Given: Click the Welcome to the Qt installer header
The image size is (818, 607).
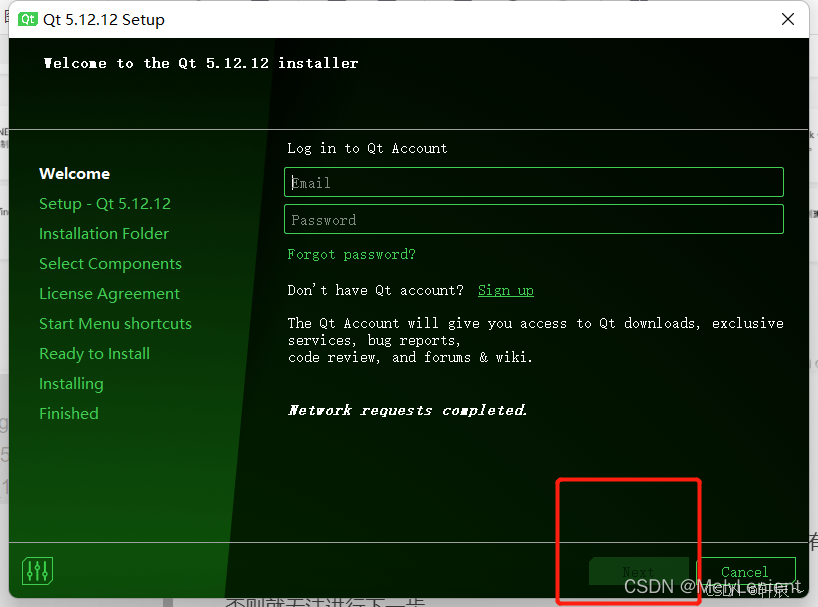Looking at the screenshot, I should [x=201, y=64].
